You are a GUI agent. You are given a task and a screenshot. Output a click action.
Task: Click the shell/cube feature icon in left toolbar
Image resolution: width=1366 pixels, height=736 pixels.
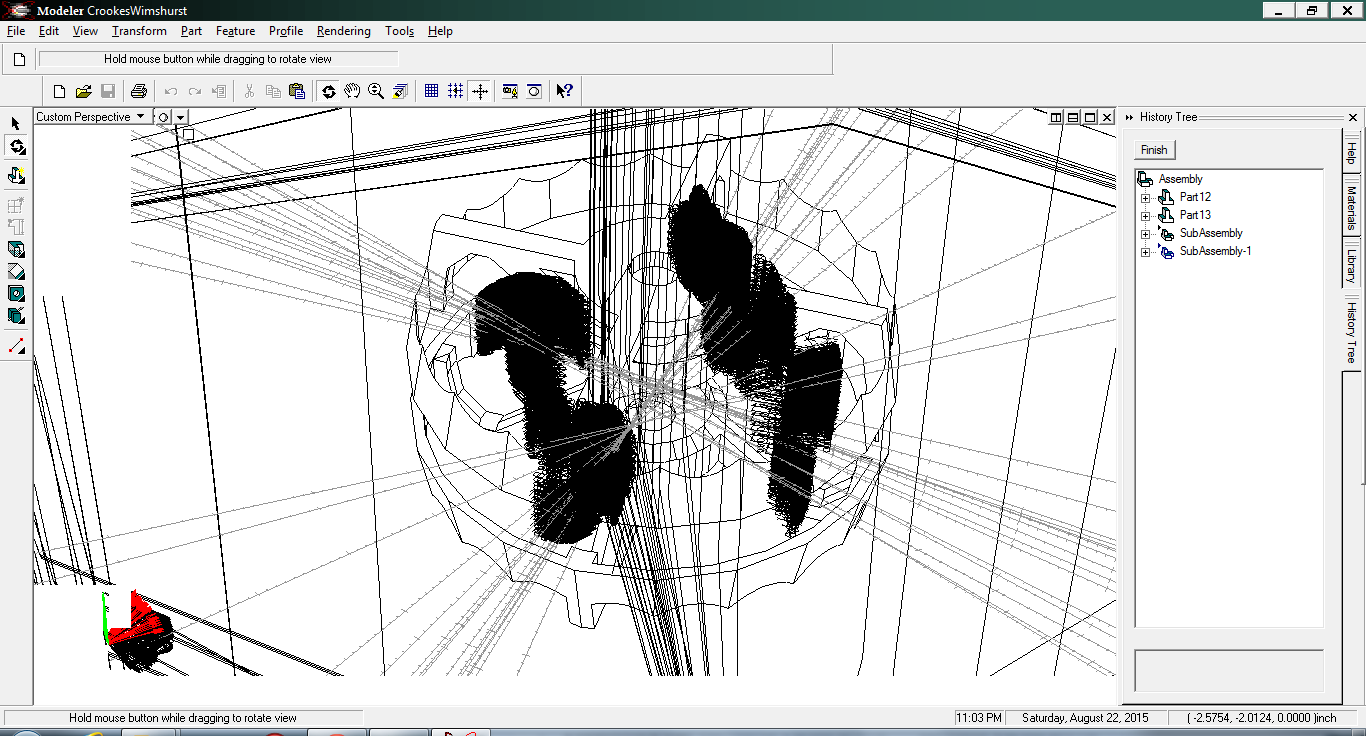(x=16, y=315)
